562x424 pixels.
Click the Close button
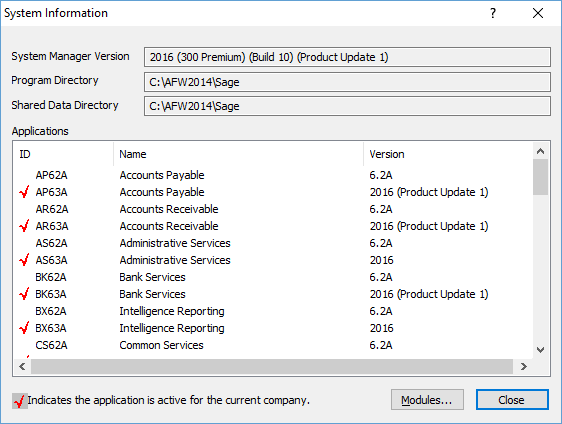coord(512,400)
